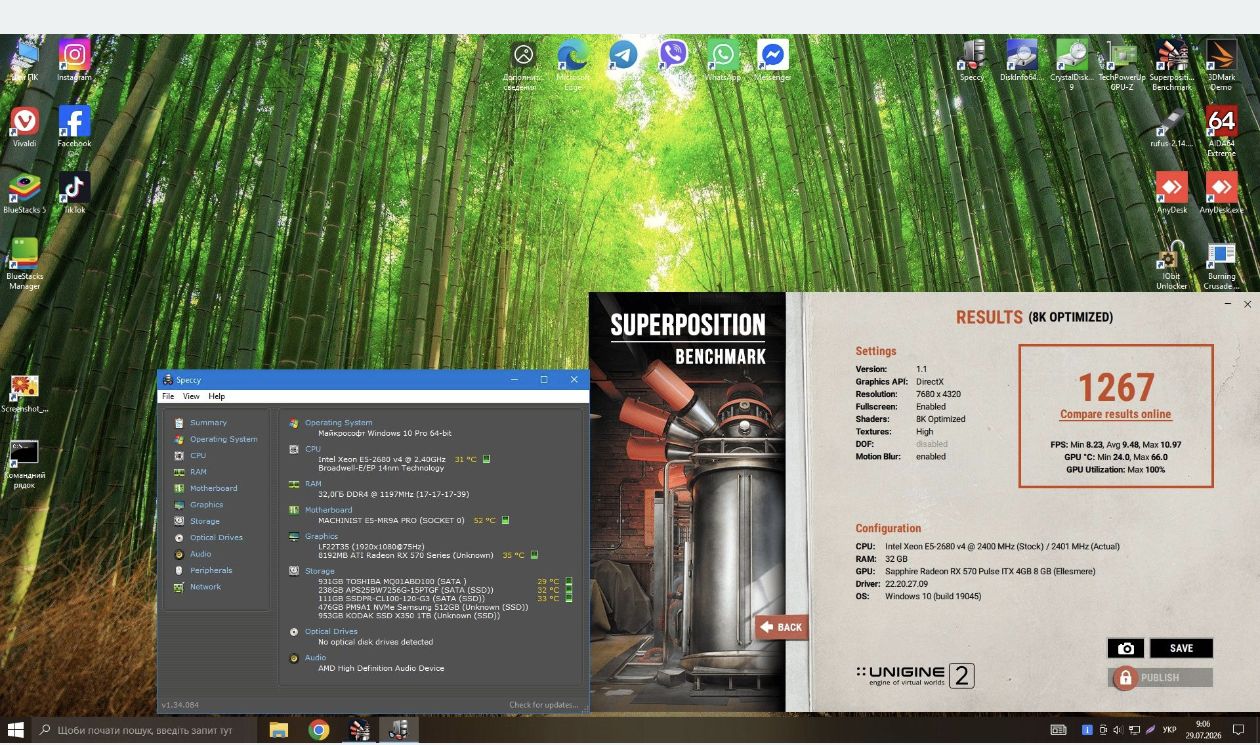Click the Facebook desktop shortcut

tap(74, 127)
